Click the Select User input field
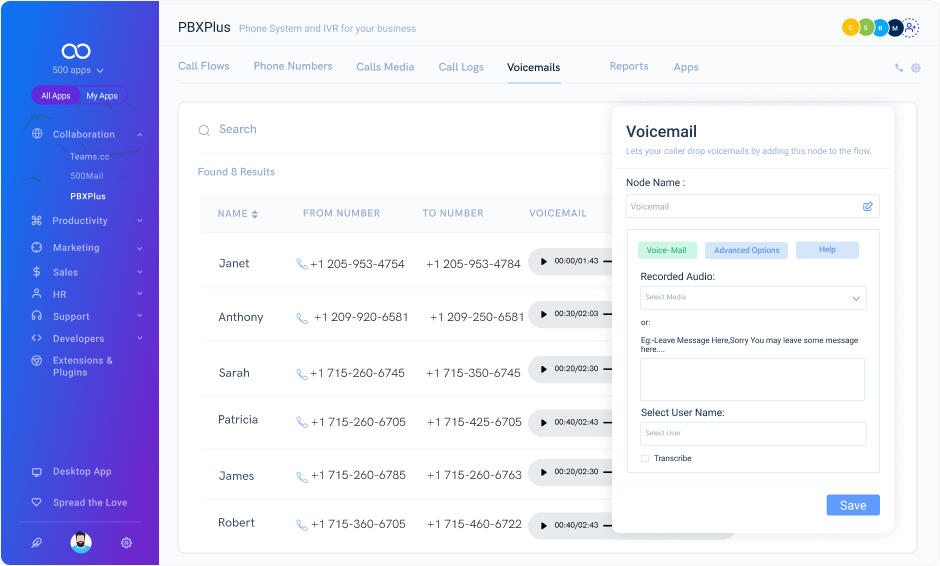This screenshot has height=566, width=940. click(x=753, y=433)
